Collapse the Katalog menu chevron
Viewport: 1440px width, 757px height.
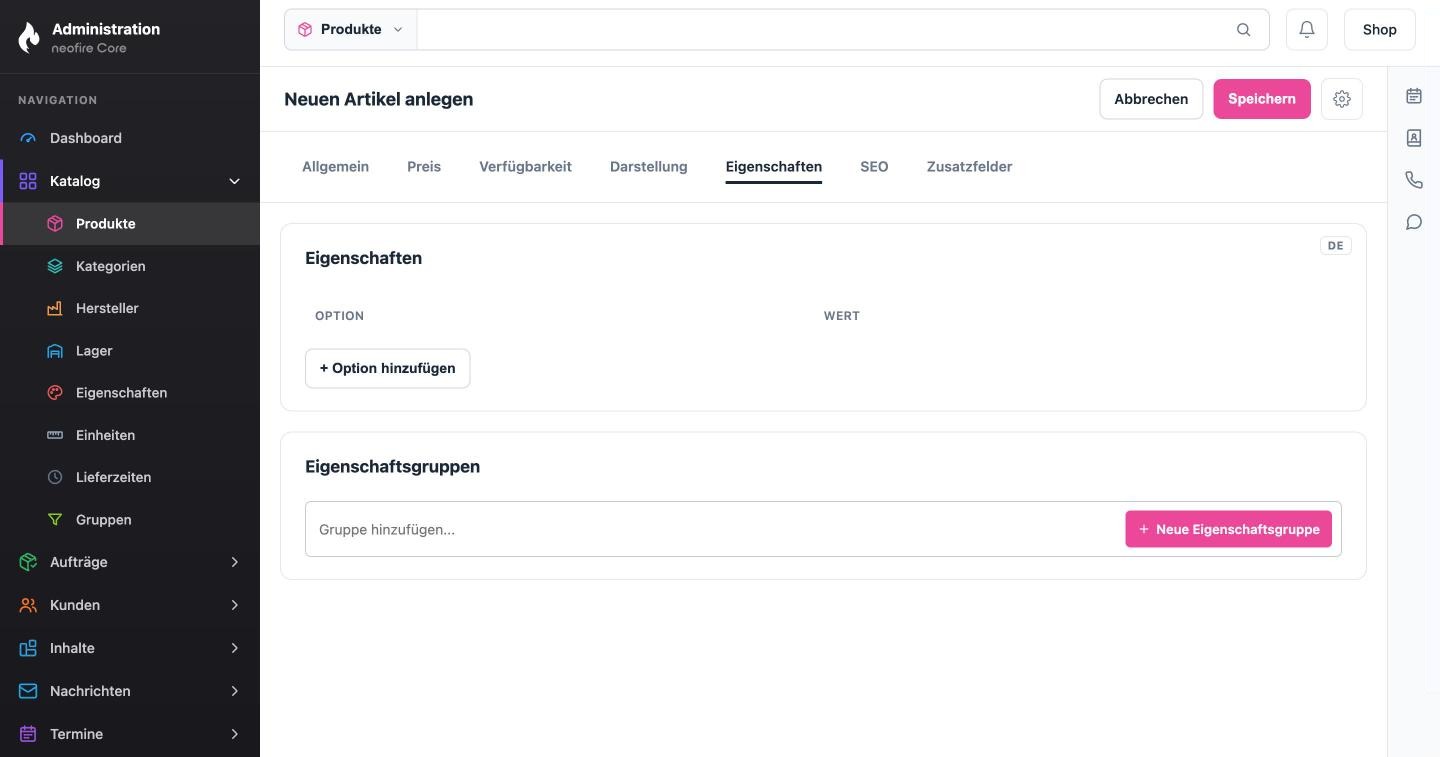[235, 181]
